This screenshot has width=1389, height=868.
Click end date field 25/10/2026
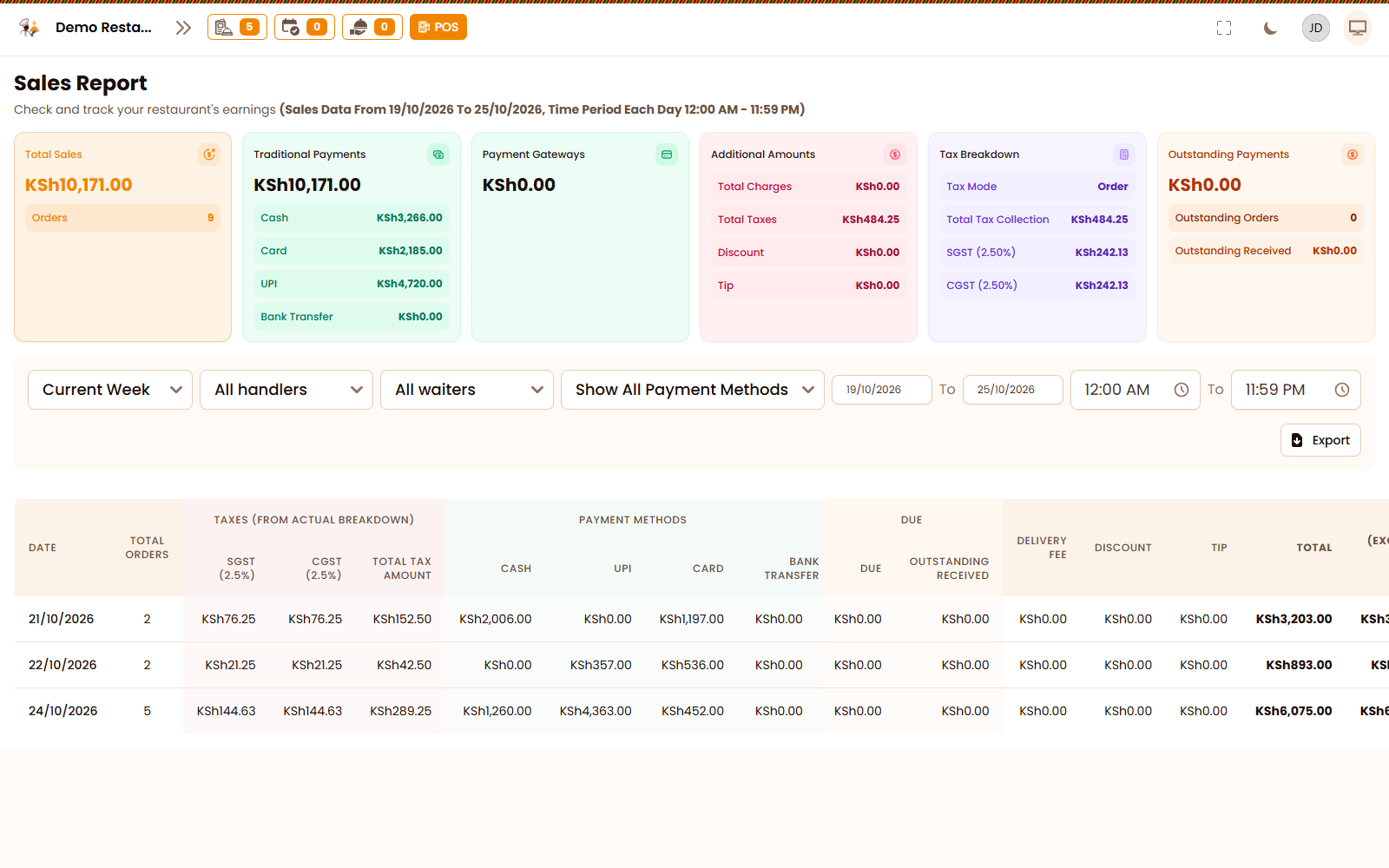1013,390
